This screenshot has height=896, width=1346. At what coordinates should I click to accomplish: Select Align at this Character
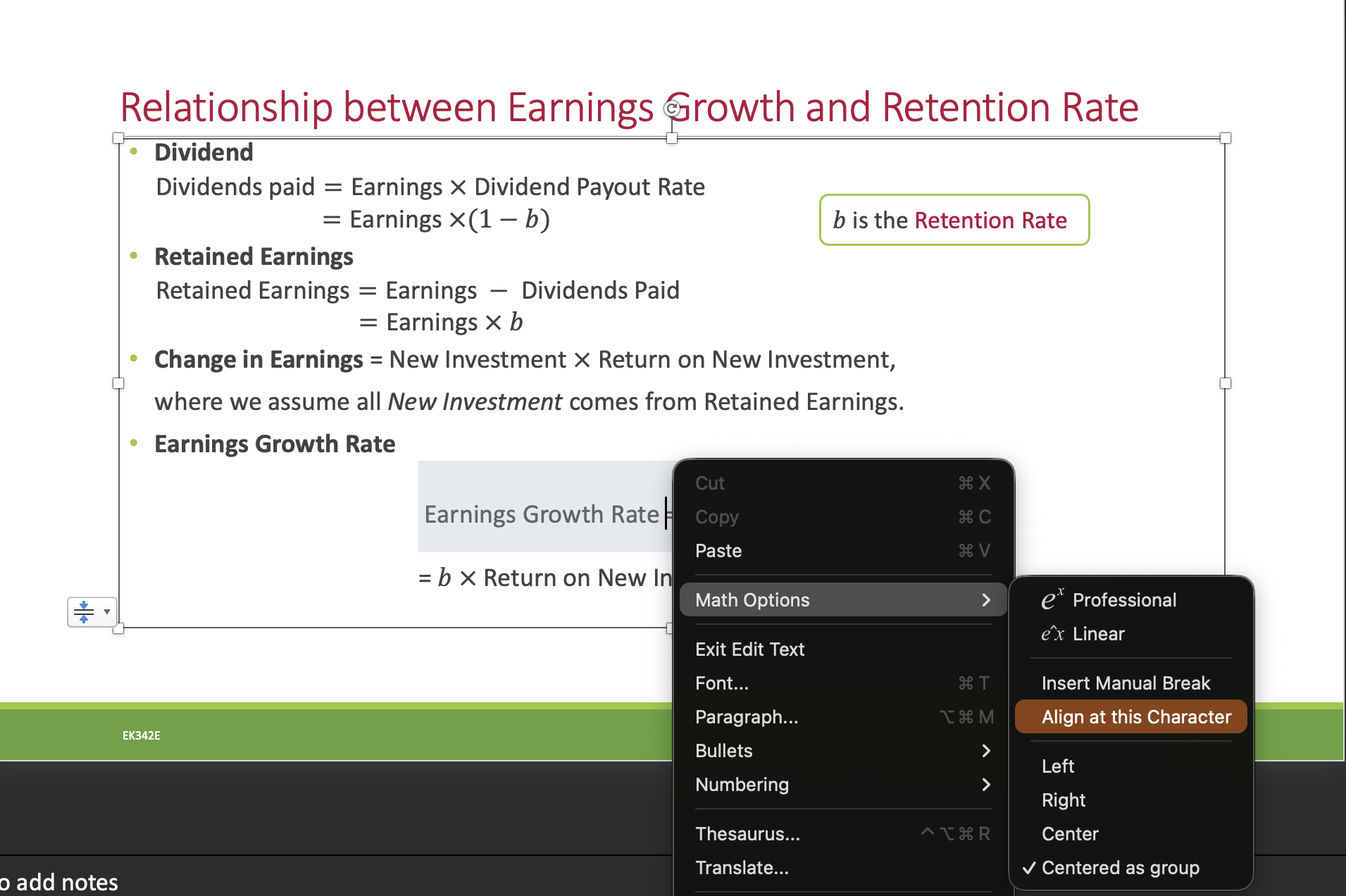tap(1132, 716)
